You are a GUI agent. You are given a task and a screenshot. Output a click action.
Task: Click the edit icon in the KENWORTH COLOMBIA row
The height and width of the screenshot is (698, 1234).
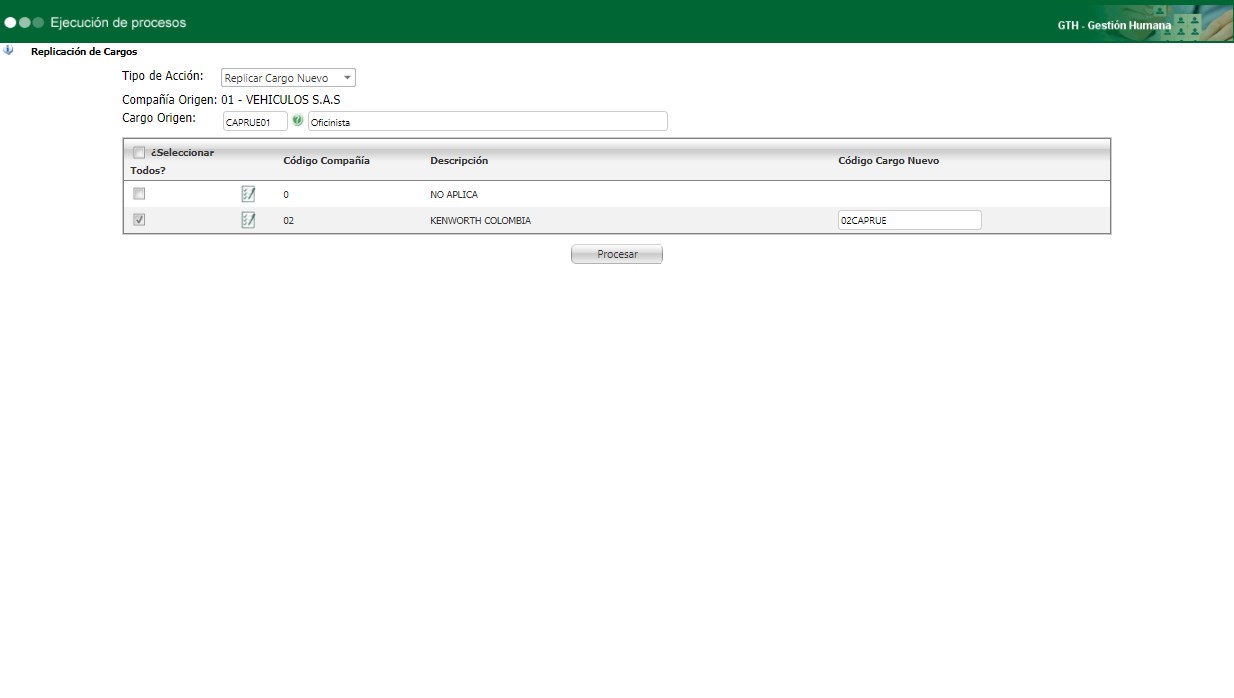click(x=248, y=220)
